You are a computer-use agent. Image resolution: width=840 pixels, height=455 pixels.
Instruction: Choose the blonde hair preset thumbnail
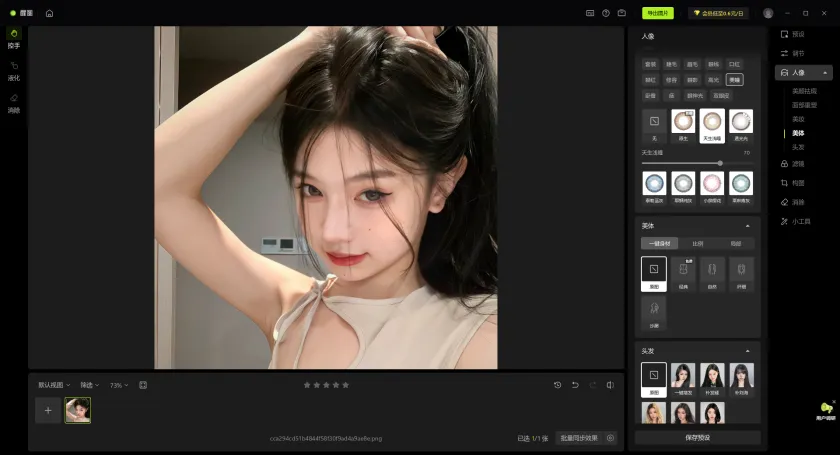point(654,413)
